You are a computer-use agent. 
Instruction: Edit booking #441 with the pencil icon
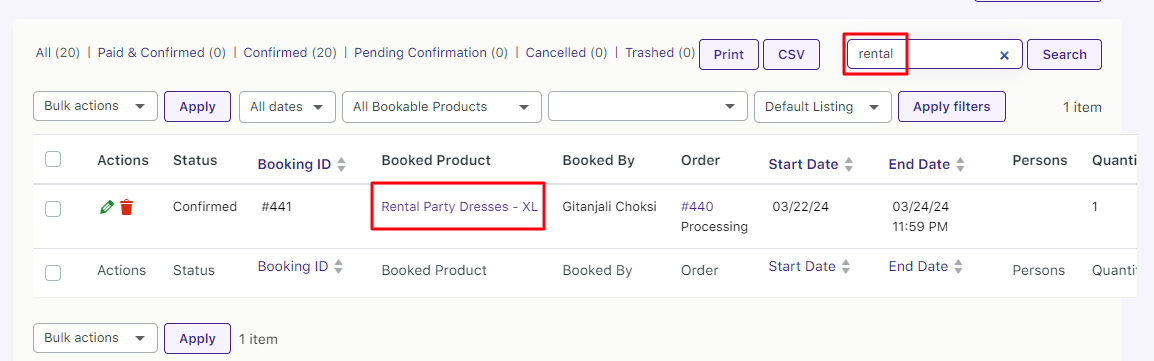point(106,207)
